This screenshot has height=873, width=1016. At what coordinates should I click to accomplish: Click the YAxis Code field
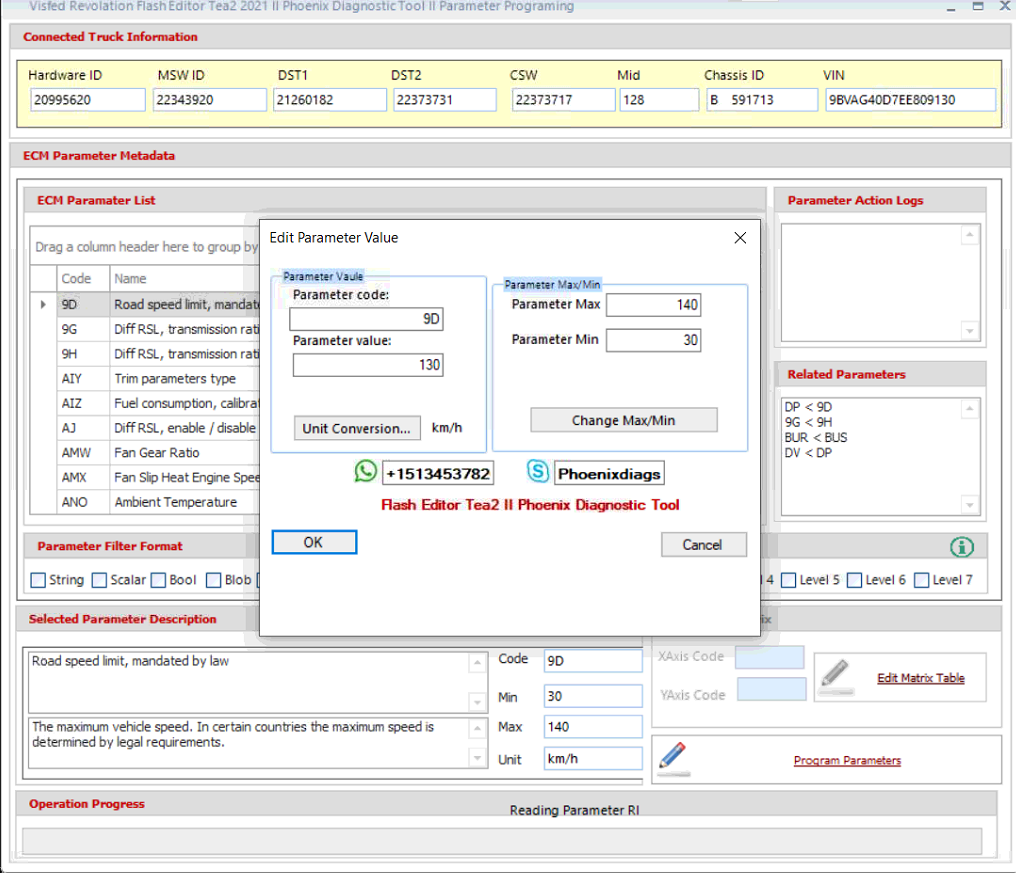(x=772, y=689)
